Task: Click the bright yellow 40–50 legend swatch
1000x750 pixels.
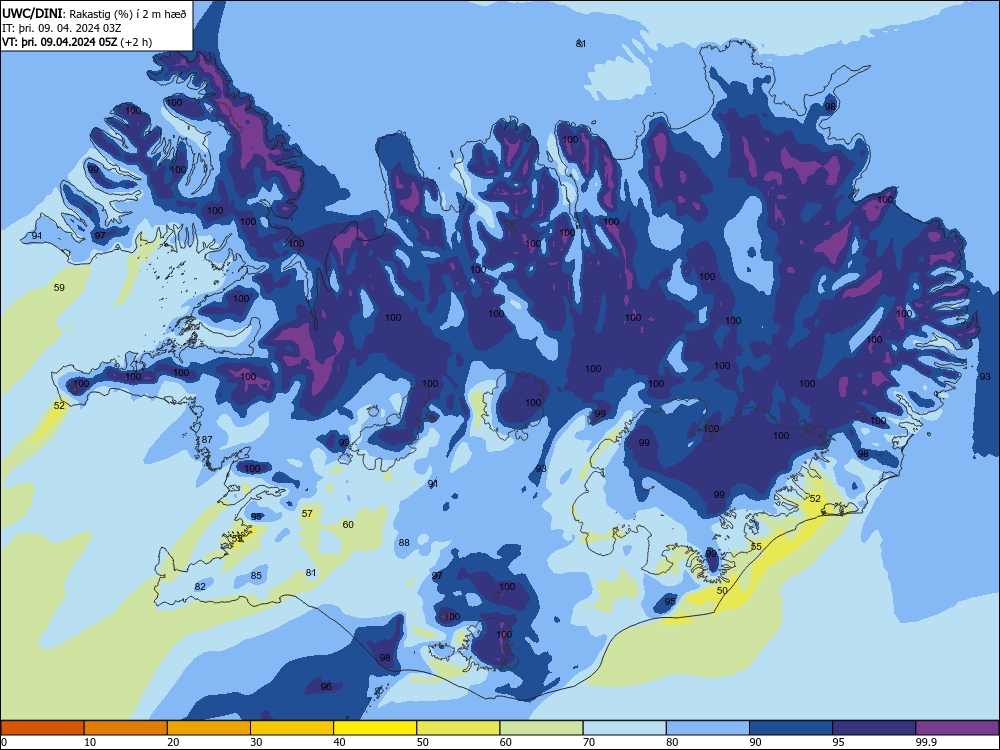Action: 375,728
